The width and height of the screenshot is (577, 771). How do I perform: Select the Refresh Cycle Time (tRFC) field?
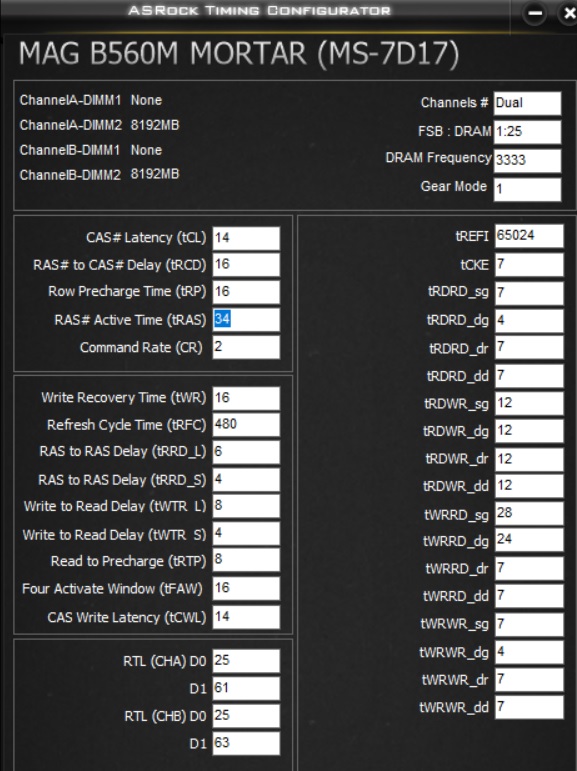[x=246, y=425]
